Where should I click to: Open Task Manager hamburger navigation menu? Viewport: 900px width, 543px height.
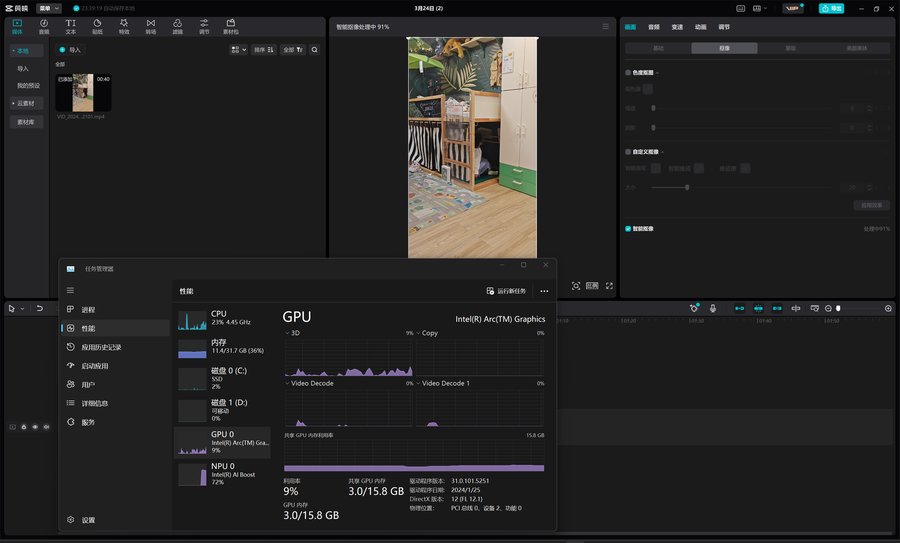pos(70,290)
